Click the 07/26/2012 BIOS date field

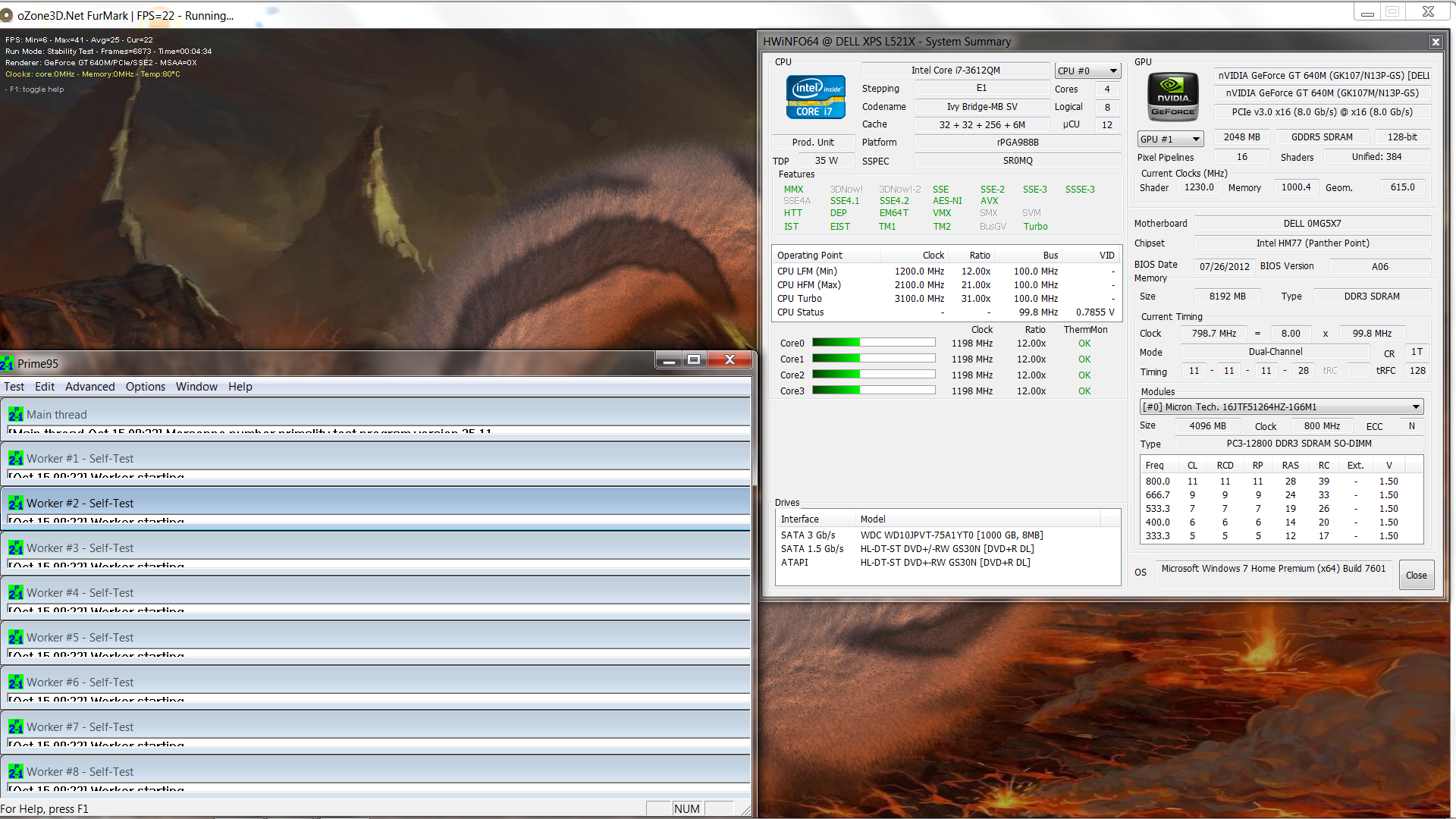[x=1224, y=267]
